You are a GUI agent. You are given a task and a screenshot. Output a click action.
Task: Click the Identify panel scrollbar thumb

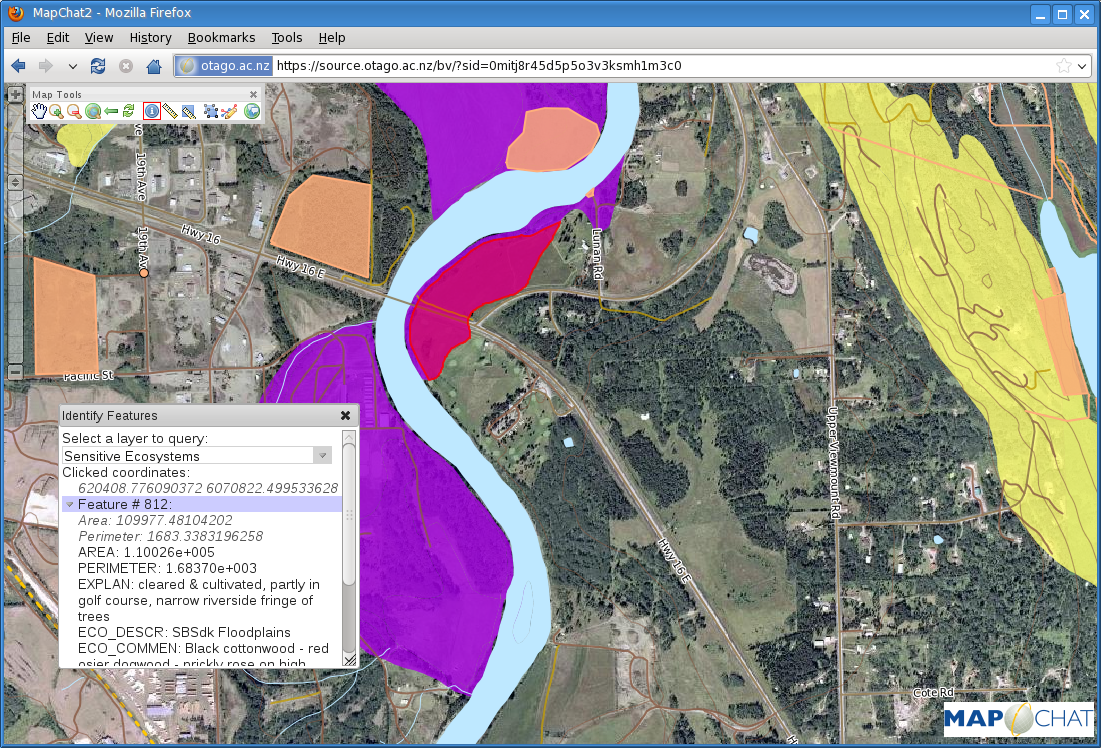tap(349, 514)
